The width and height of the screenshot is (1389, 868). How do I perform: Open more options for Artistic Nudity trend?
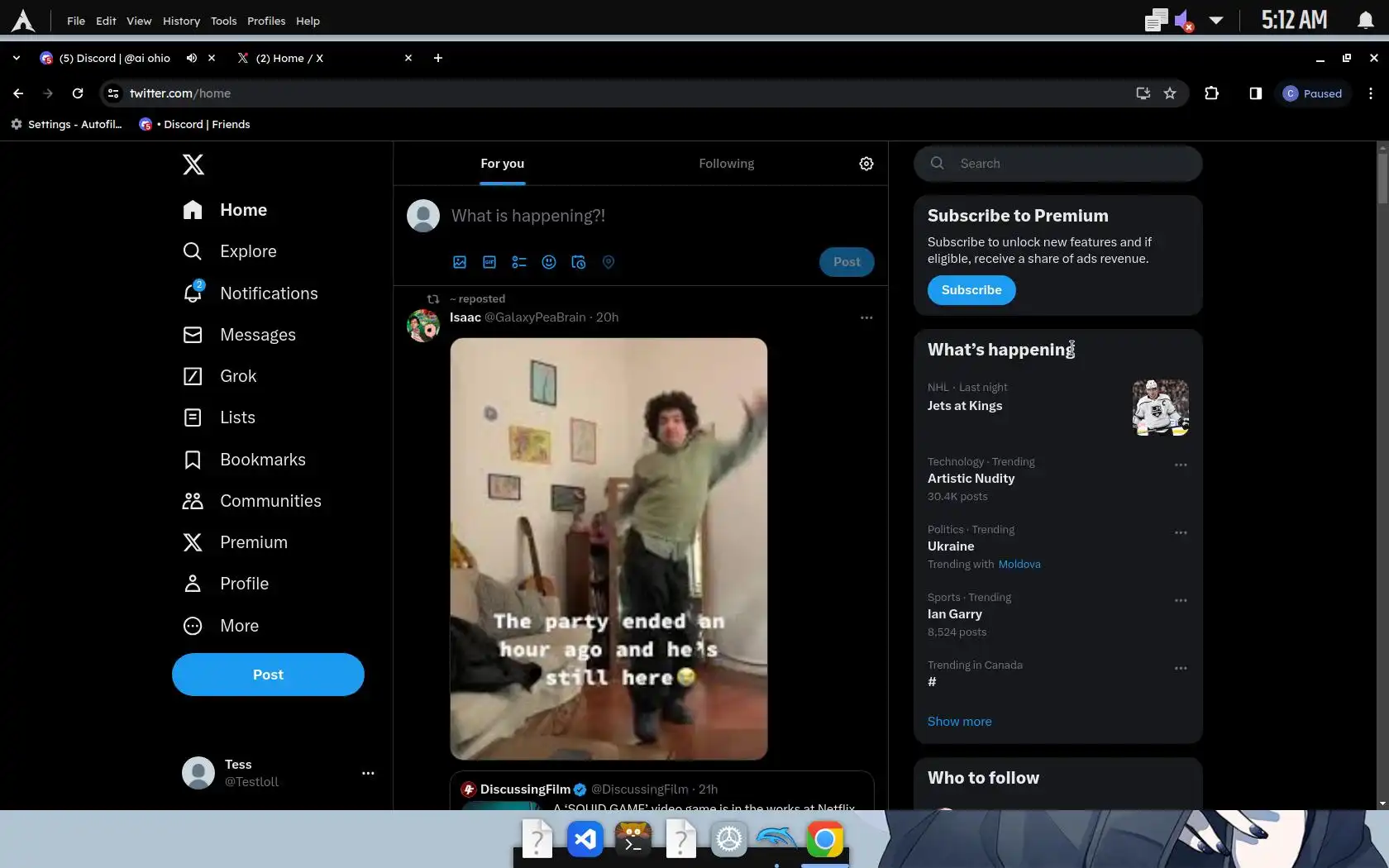coord(1181,465)
